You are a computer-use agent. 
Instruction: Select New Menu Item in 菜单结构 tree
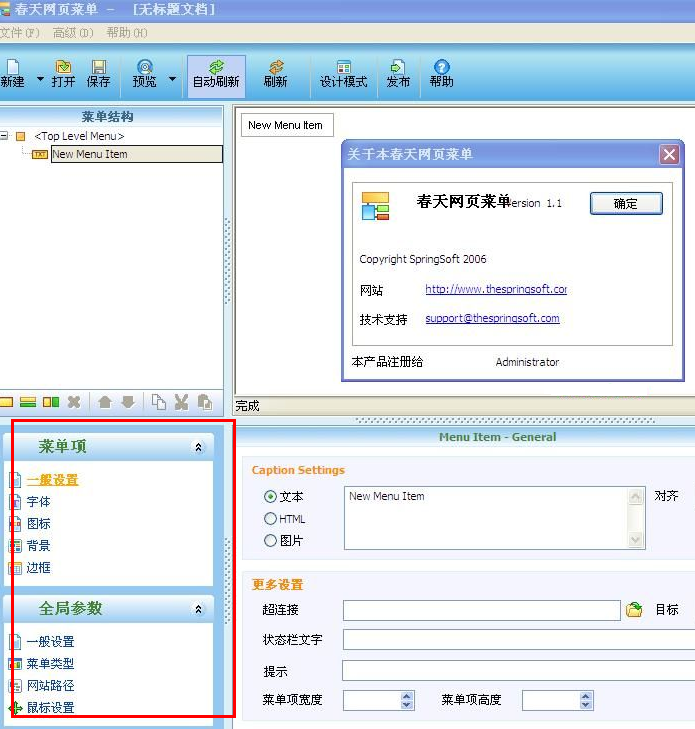click(137, 154)
